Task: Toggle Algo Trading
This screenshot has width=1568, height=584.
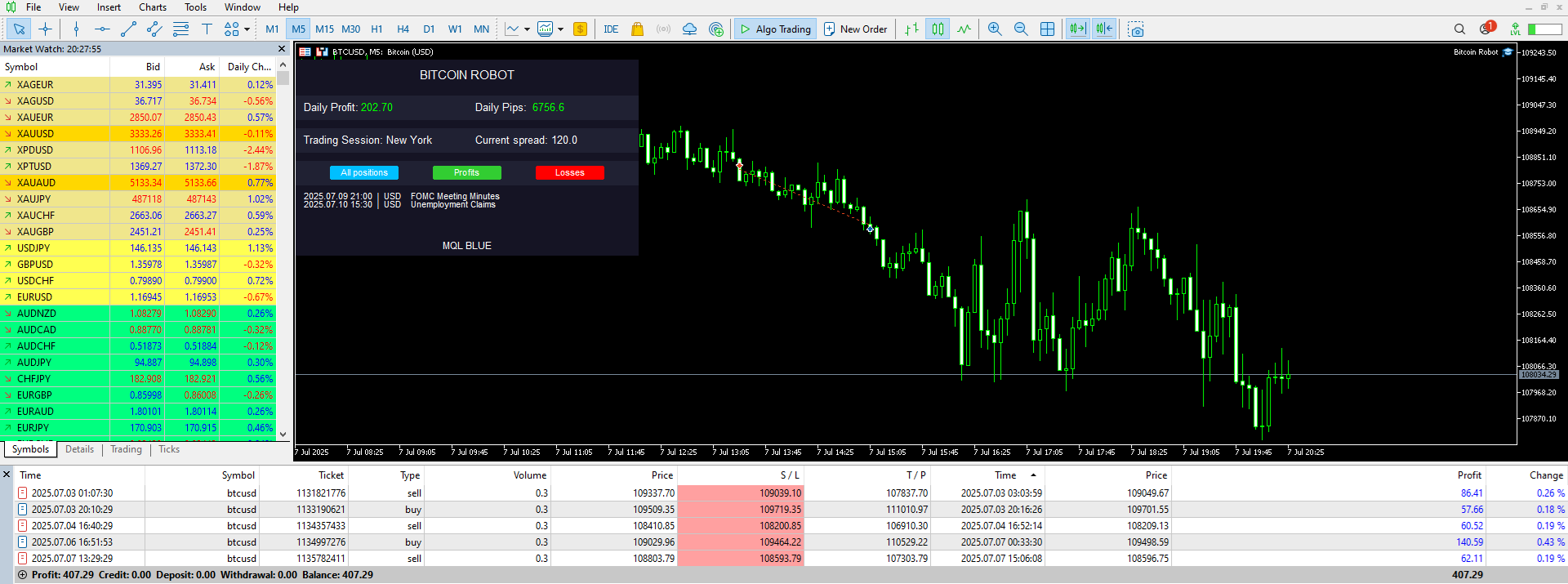Action: (775, 29)
